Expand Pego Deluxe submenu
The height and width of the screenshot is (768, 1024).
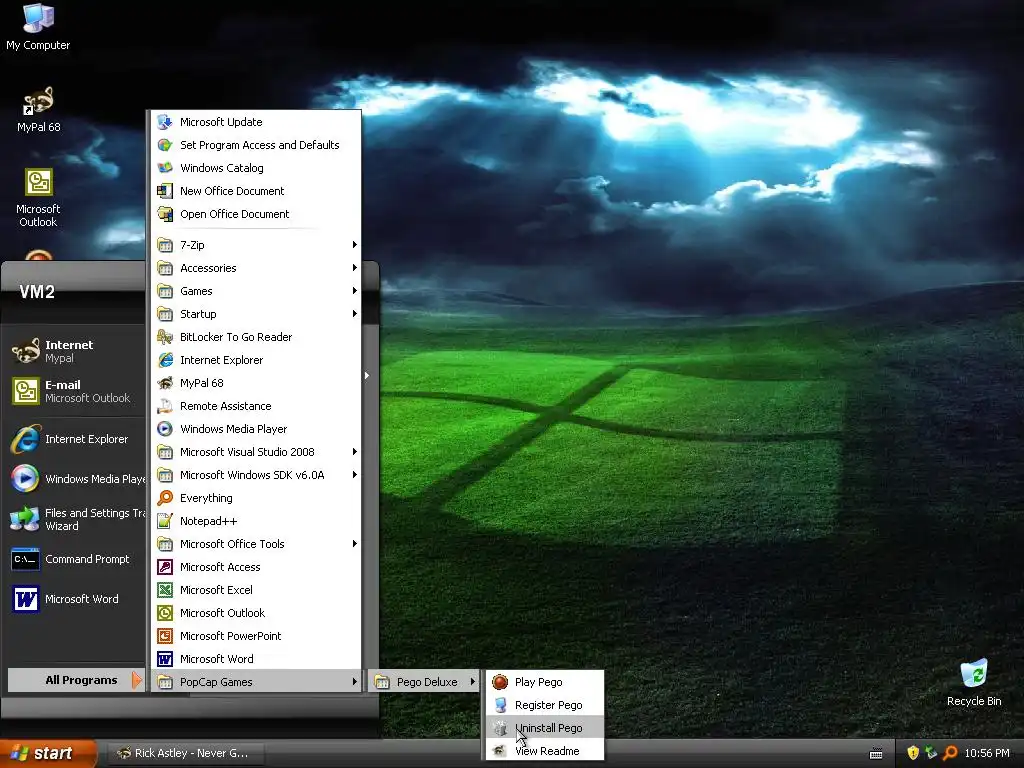coord(424,682)
